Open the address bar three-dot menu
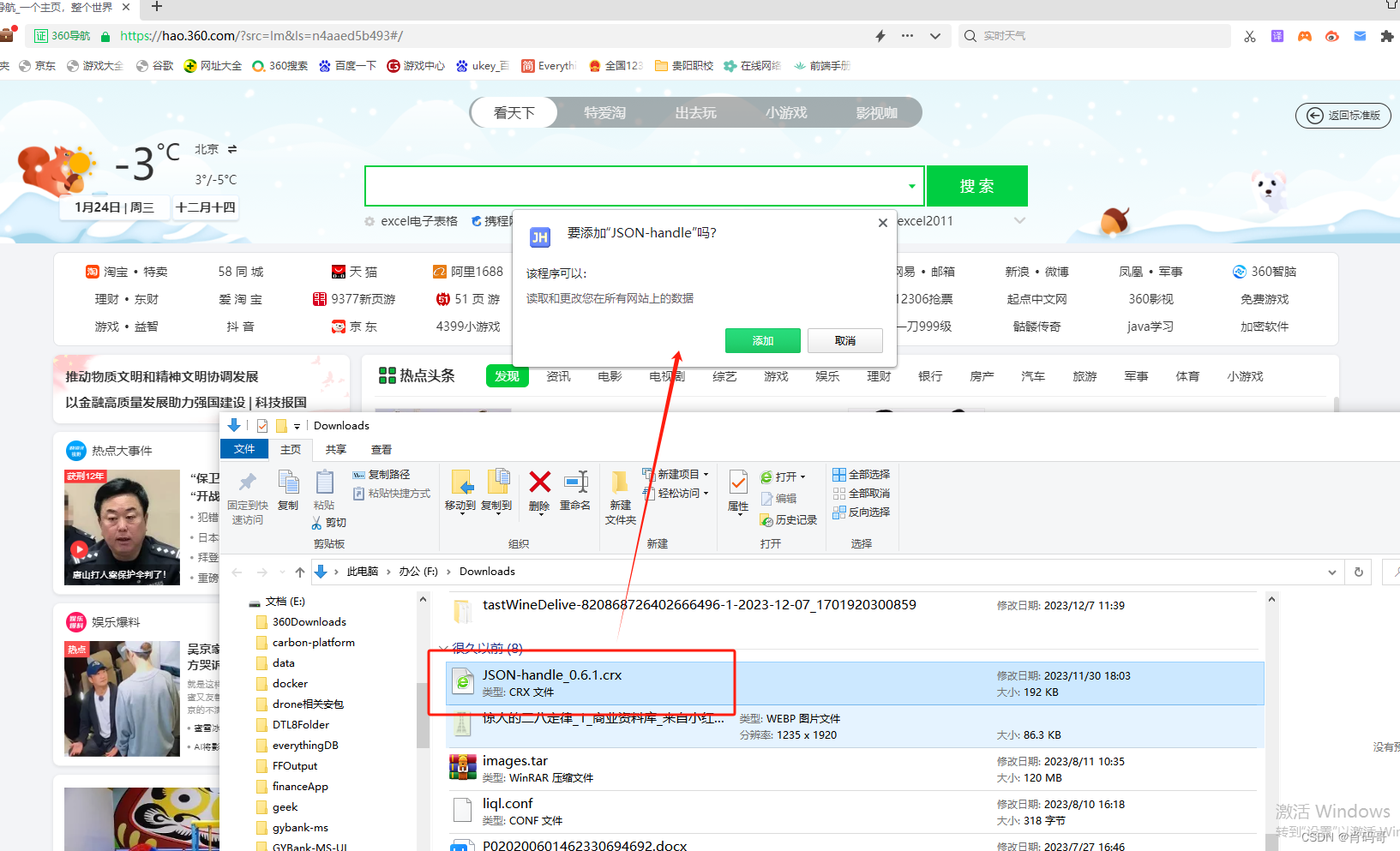1400x851 pixels. (907, 36)
